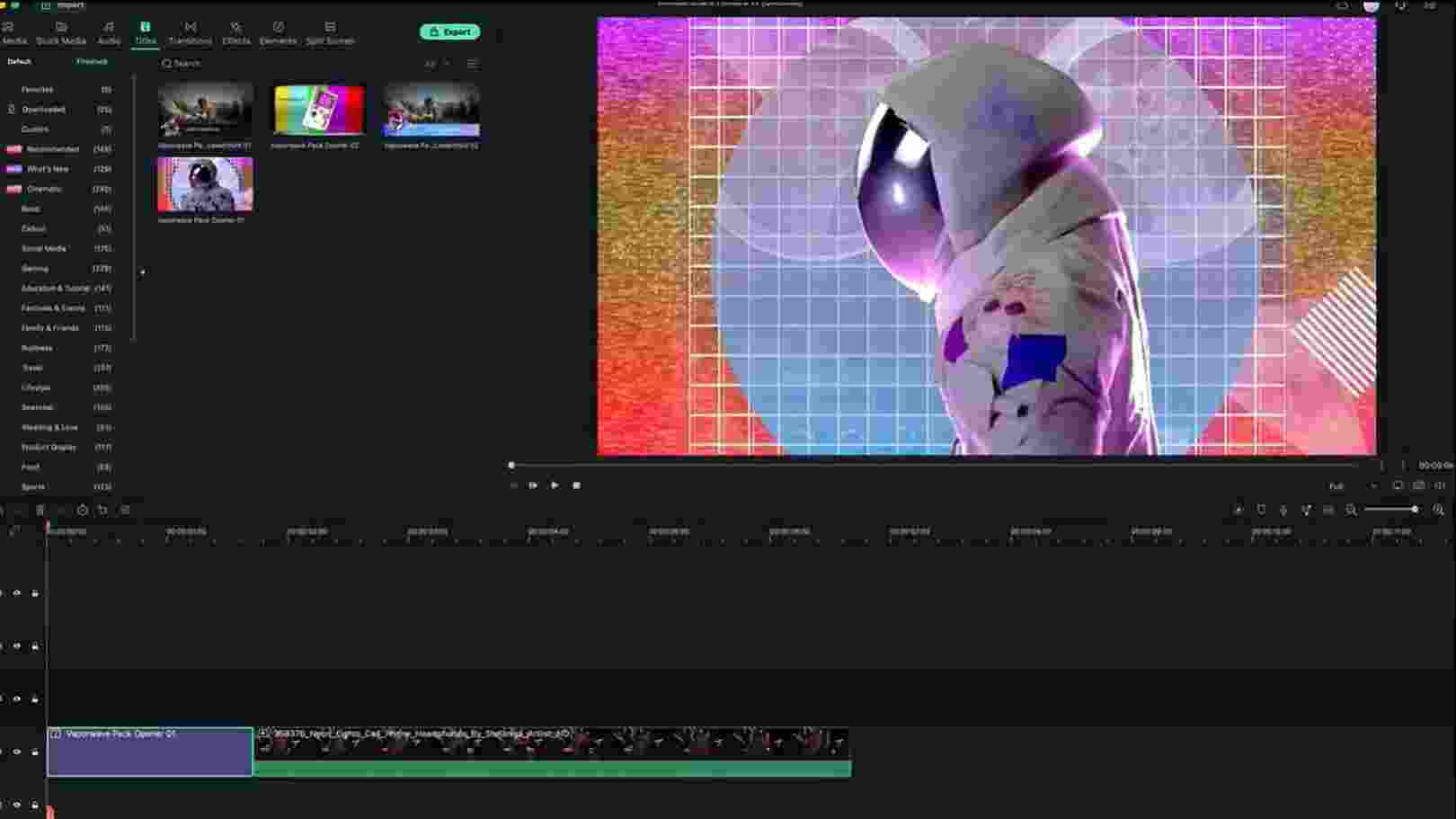
Task: Open the Split Screen tab
Action: point(330,33)
